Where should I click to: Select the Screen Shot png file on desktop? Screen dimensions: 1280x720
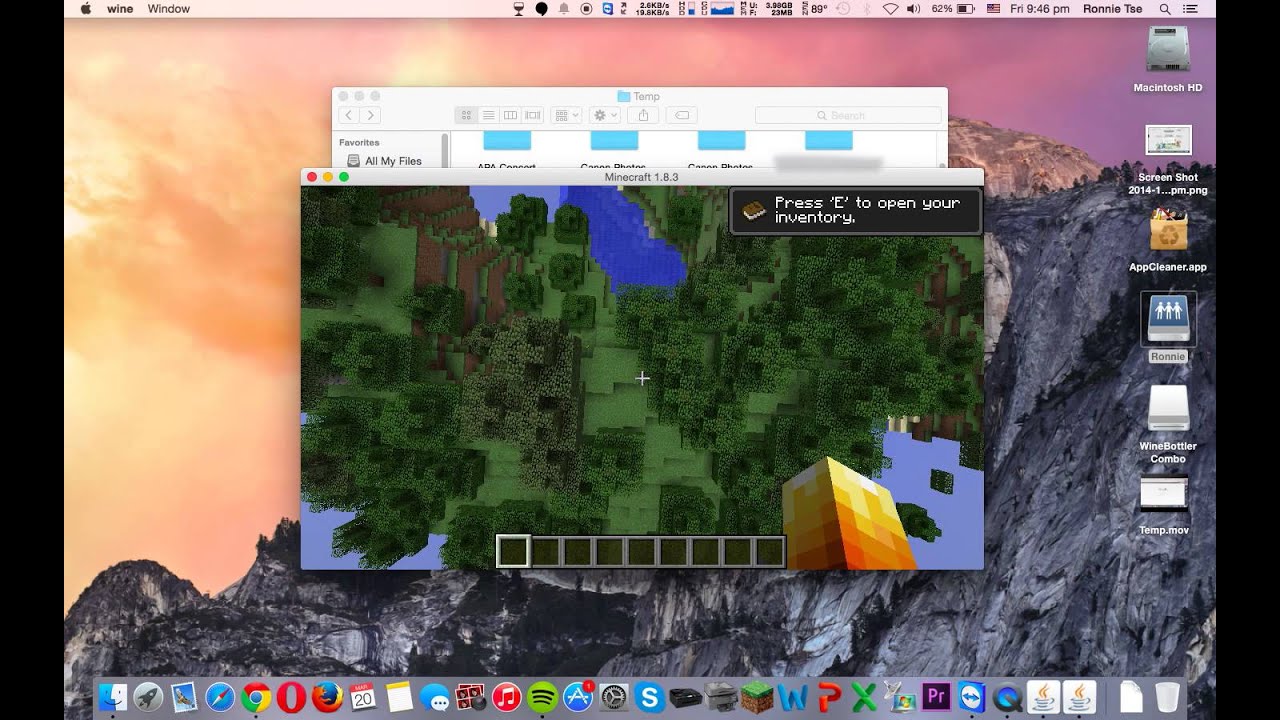click(x=1168, y=160)
